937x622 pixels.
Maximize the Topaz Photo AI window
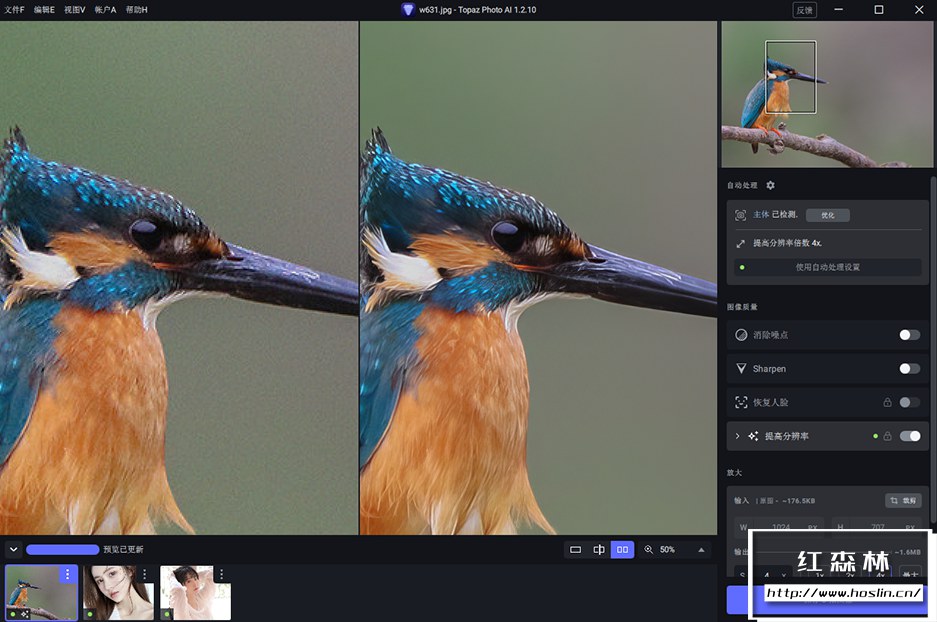878,10
